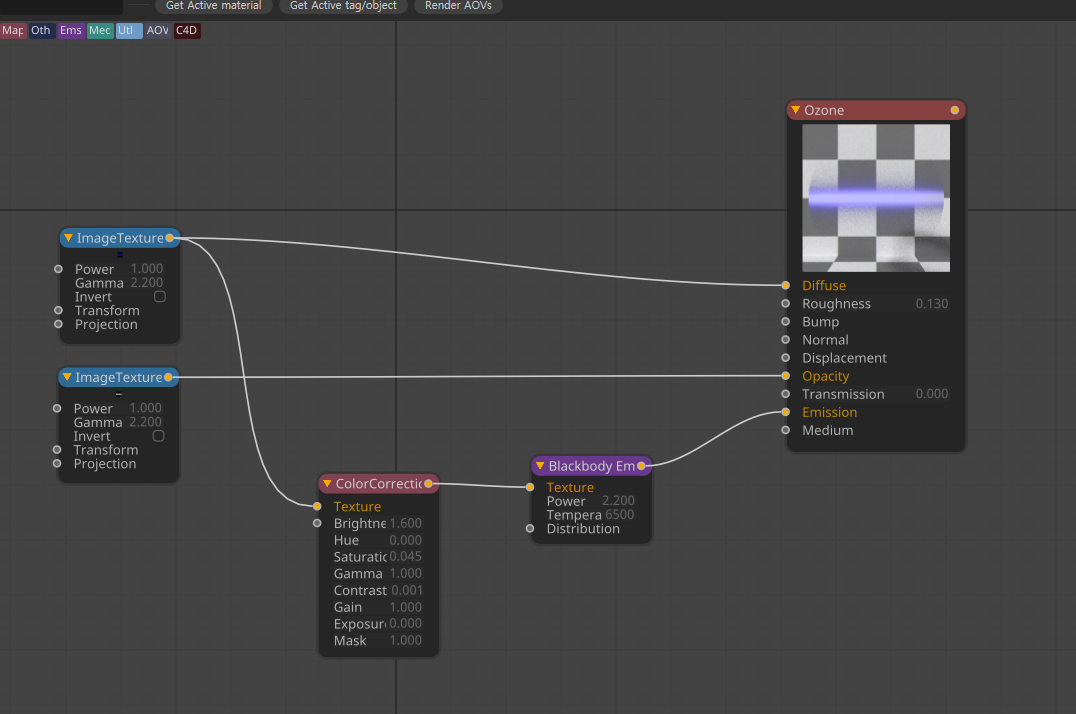1076x714 pixels.
Task: Click the Ozone node output pin
Action: coord(954,110)
